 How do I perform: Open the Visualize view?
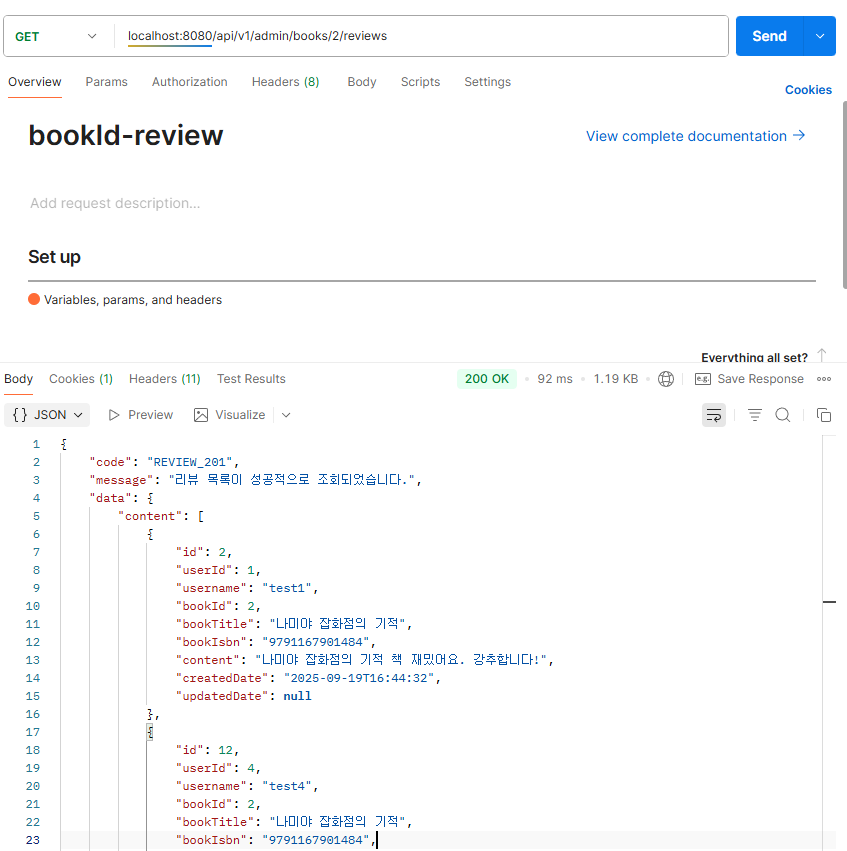tap(230, 415)
